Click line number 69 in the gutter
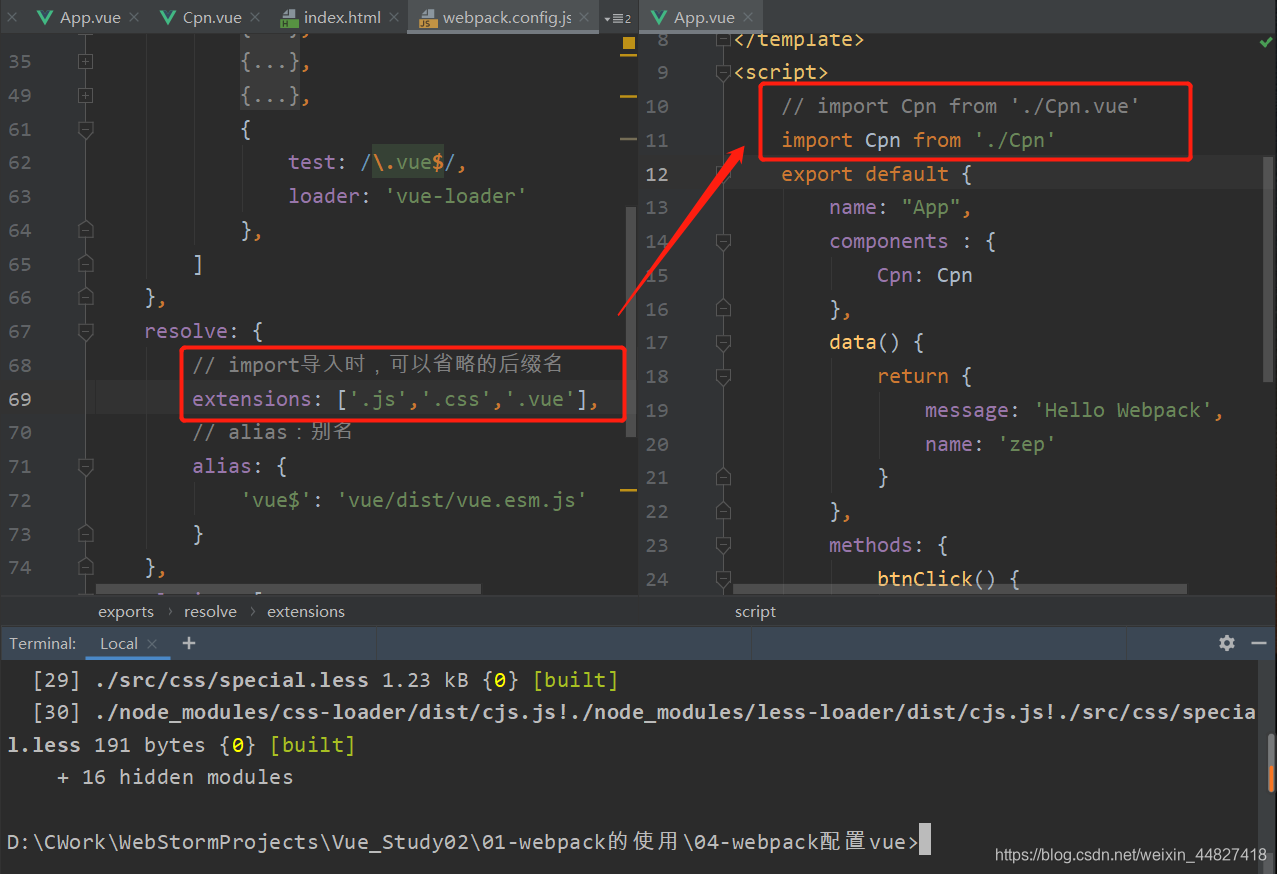 [20, 399]
